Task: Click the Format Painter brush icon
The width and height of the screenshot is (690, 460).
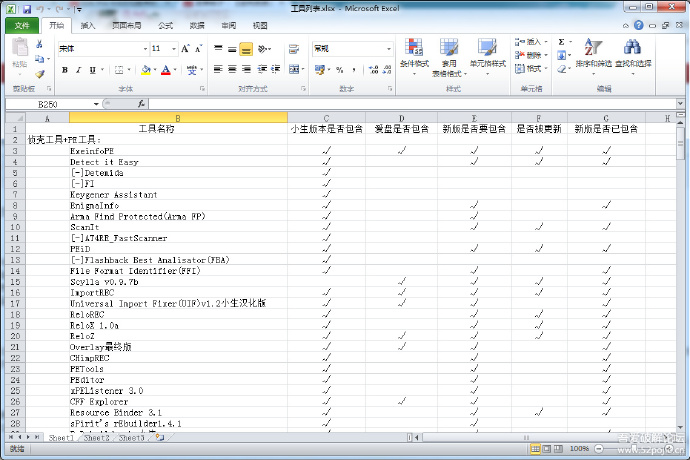Action: 40,74
